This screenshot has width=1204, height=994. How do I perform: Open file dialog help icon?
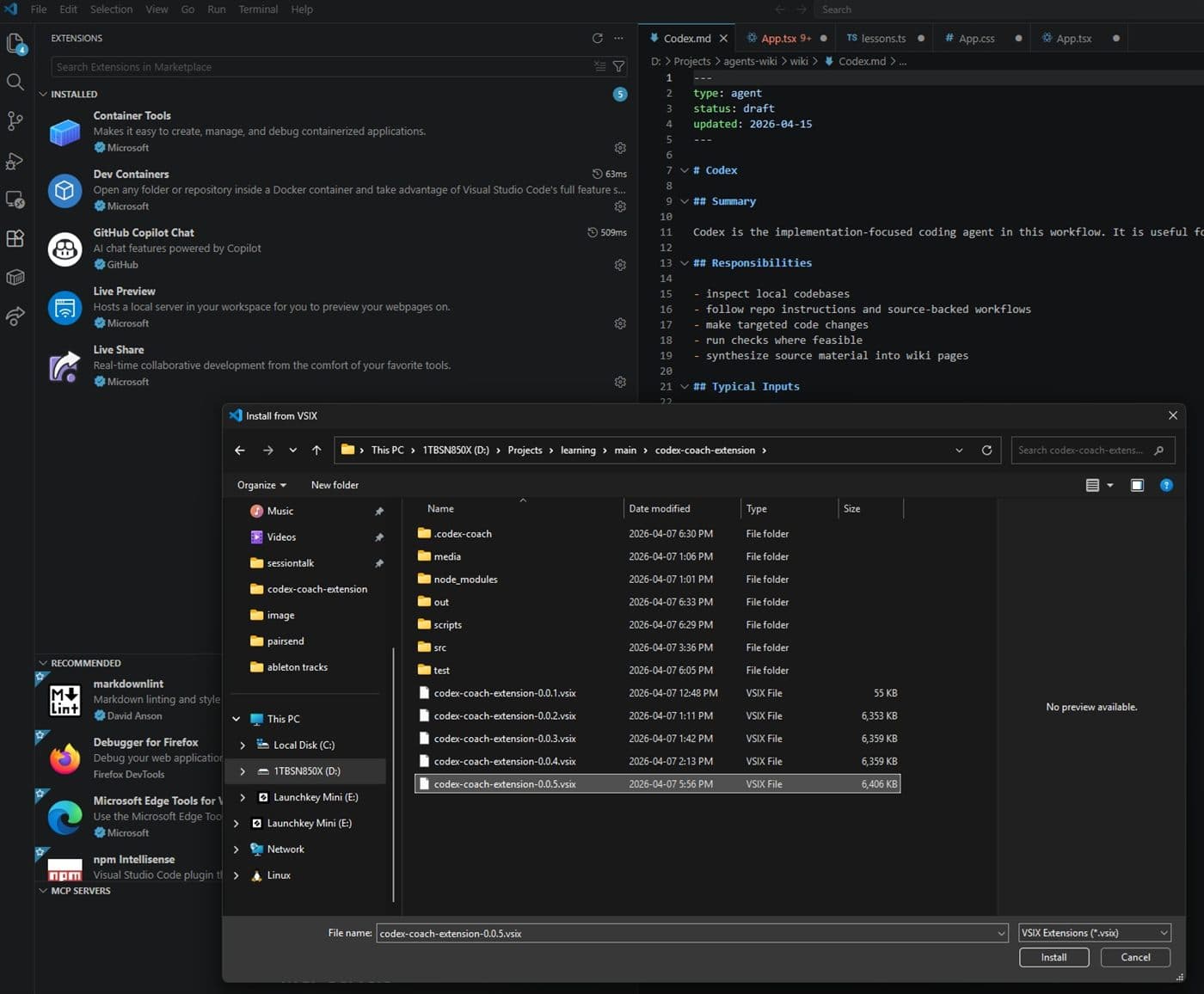(1166, 485)
